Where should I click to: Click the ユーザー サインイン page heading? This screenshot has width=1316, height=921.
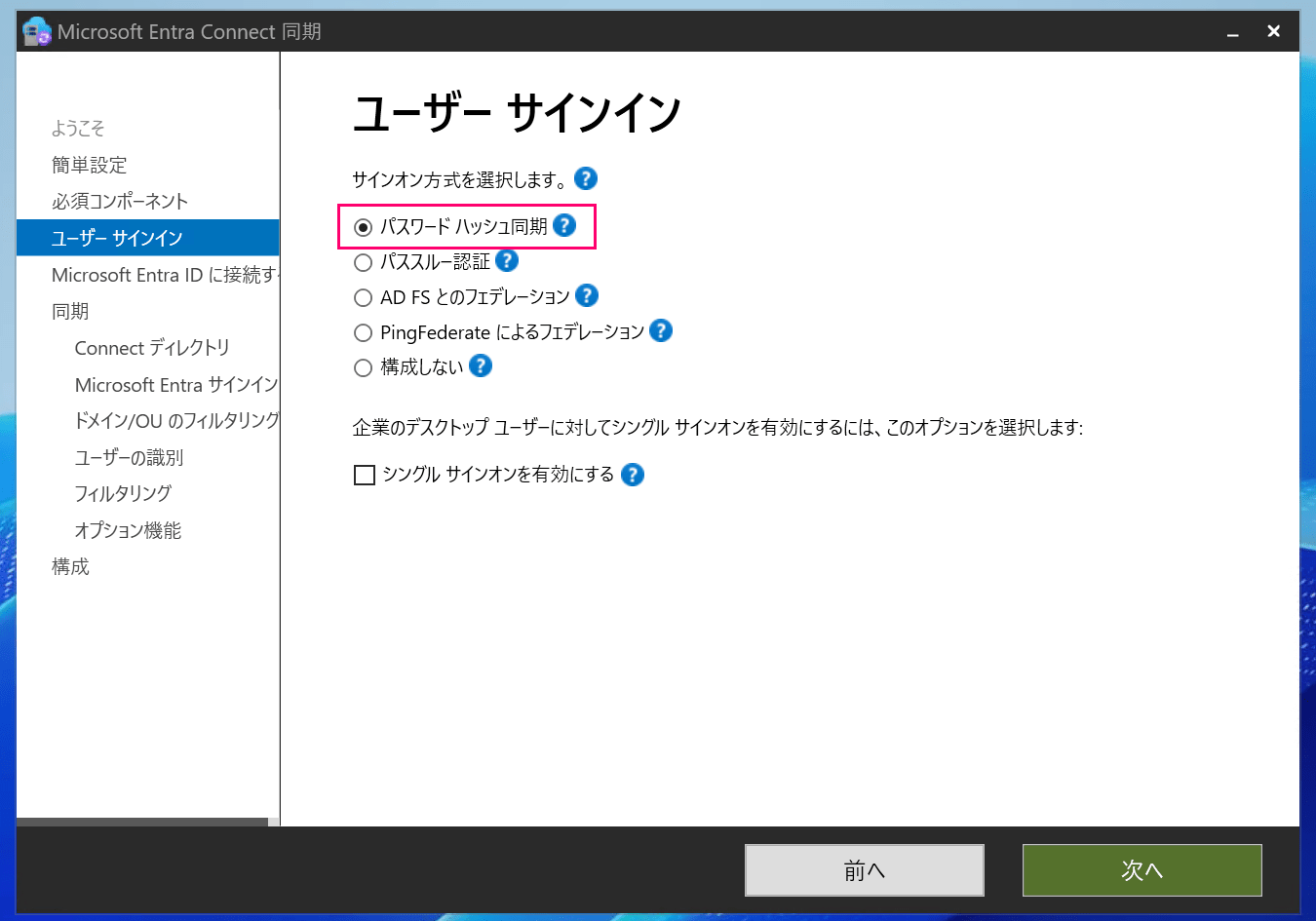(x=517, y=113)
